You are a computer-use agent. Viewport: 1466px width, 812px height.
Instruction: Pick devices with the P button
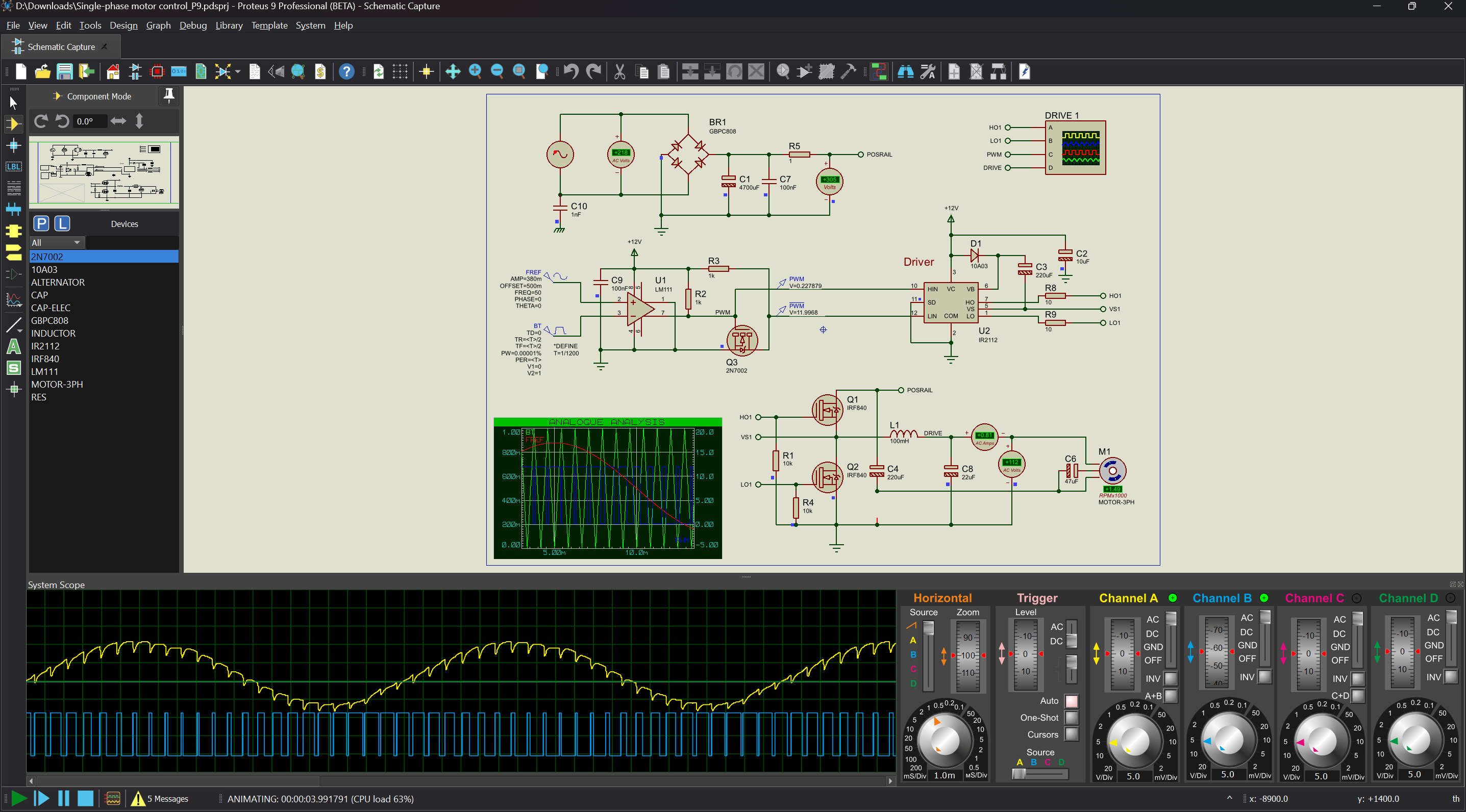pos(41,223)
